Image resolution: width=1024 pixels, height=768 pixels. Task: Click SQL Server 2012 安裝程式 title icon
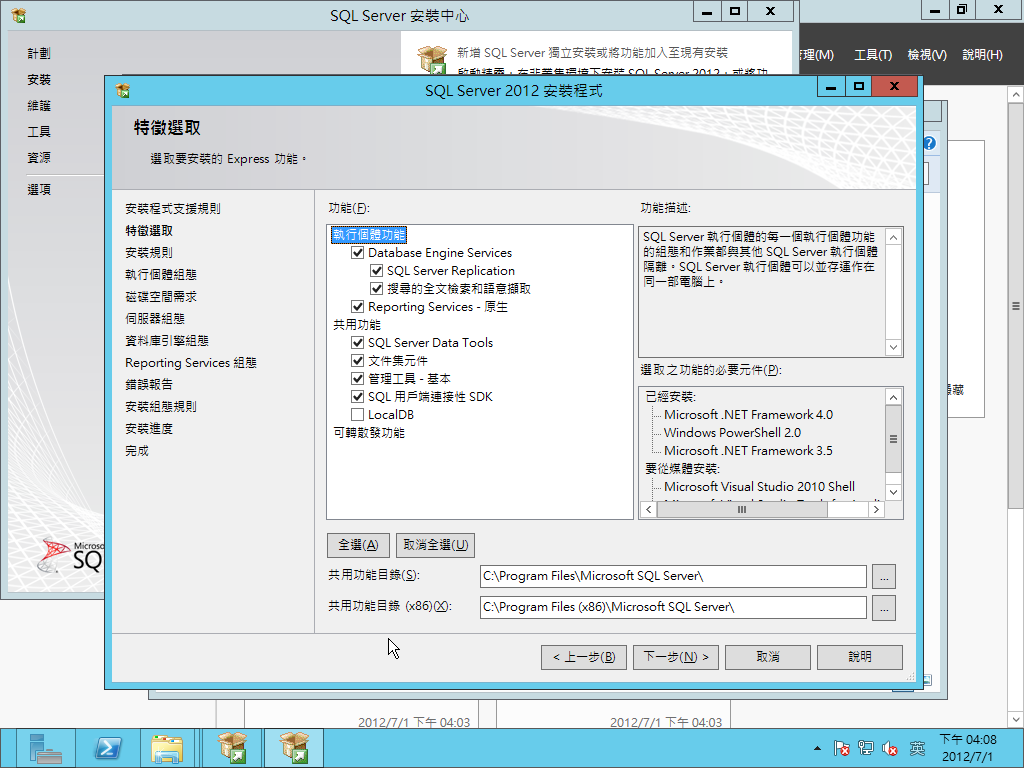tap(123, 90)
